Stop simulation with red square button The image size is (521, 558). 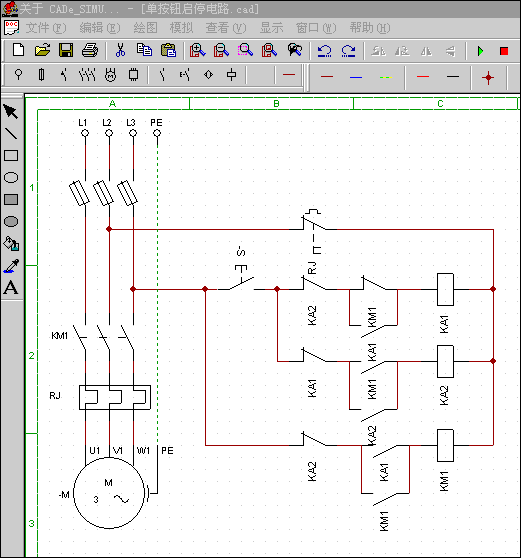504,51
